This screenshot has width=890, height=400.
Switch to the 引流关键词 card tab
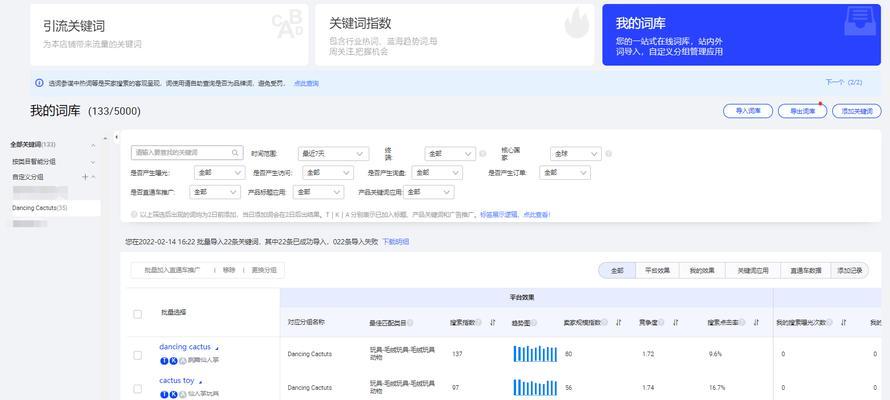coord(169,35)
